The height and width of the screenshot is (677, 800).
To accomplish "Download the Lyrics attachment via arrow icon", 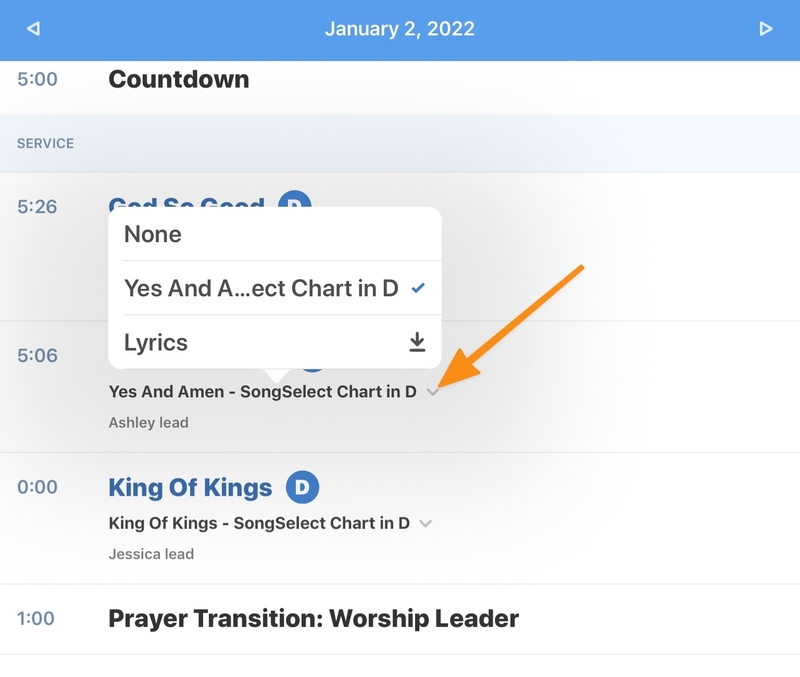I will (x=418, y=343).
